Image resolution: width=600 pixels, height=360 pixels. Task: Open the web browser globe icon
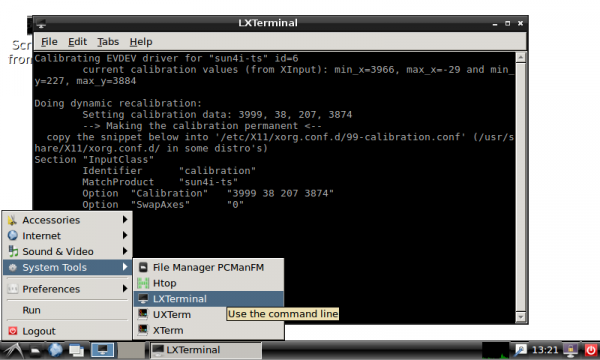[55, 350]
